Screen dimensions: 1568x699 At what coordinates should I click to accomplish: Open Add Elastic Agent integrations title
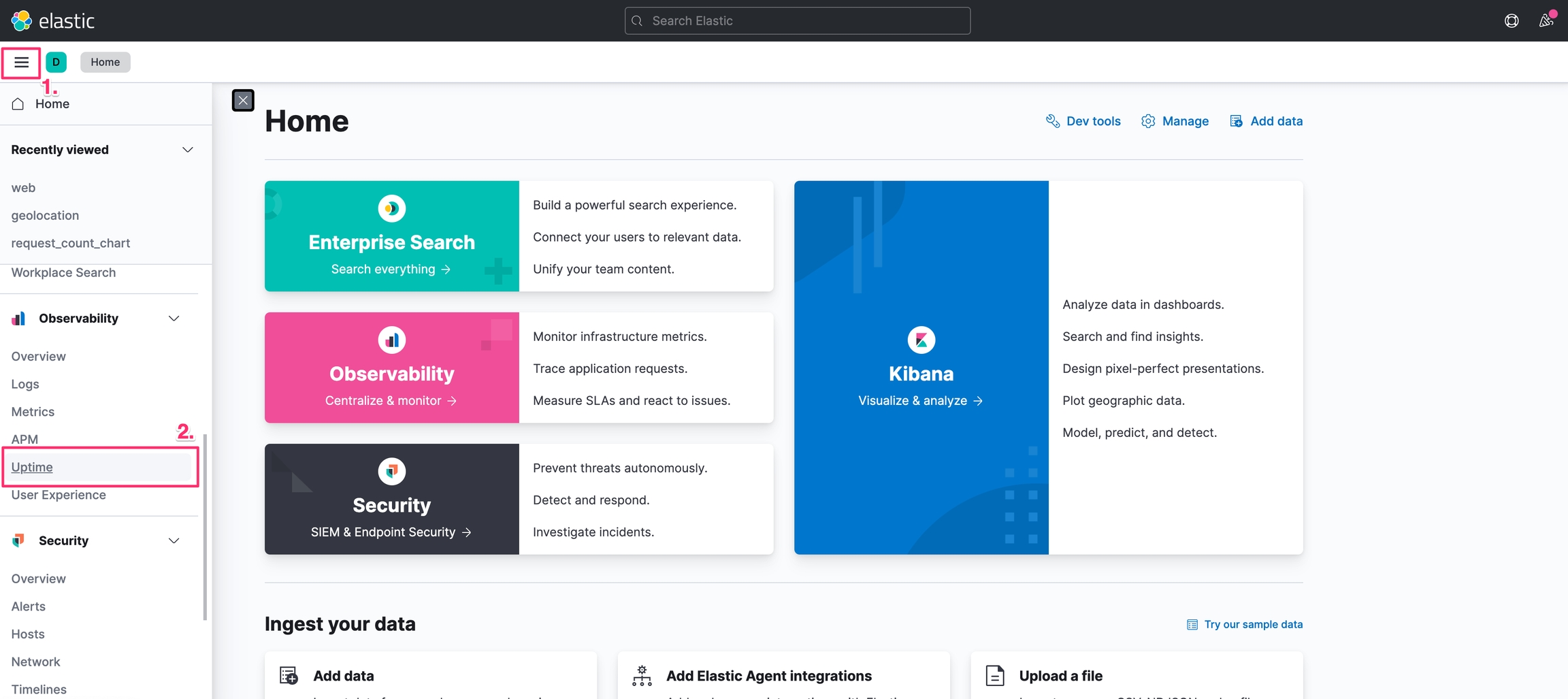point(769,676)
